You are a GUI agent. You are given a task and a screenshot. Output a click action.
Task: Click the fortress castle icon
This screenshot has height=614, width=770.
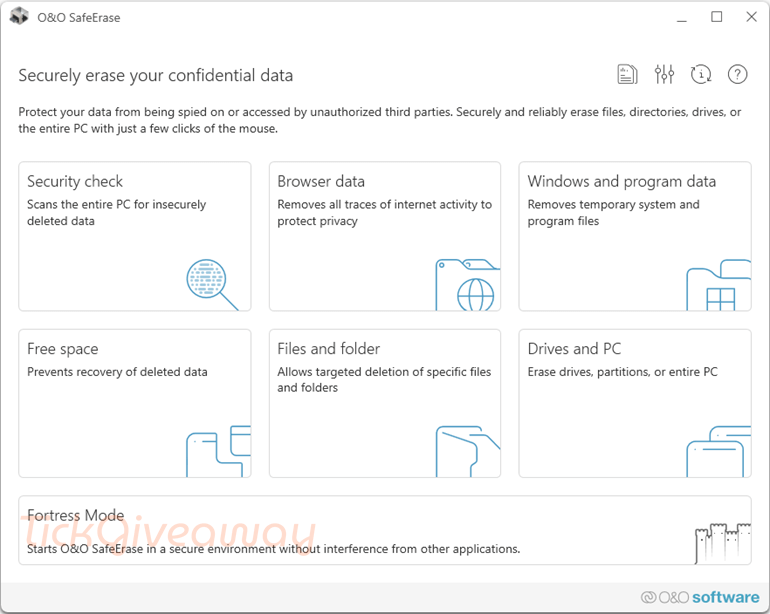[723, 543]
